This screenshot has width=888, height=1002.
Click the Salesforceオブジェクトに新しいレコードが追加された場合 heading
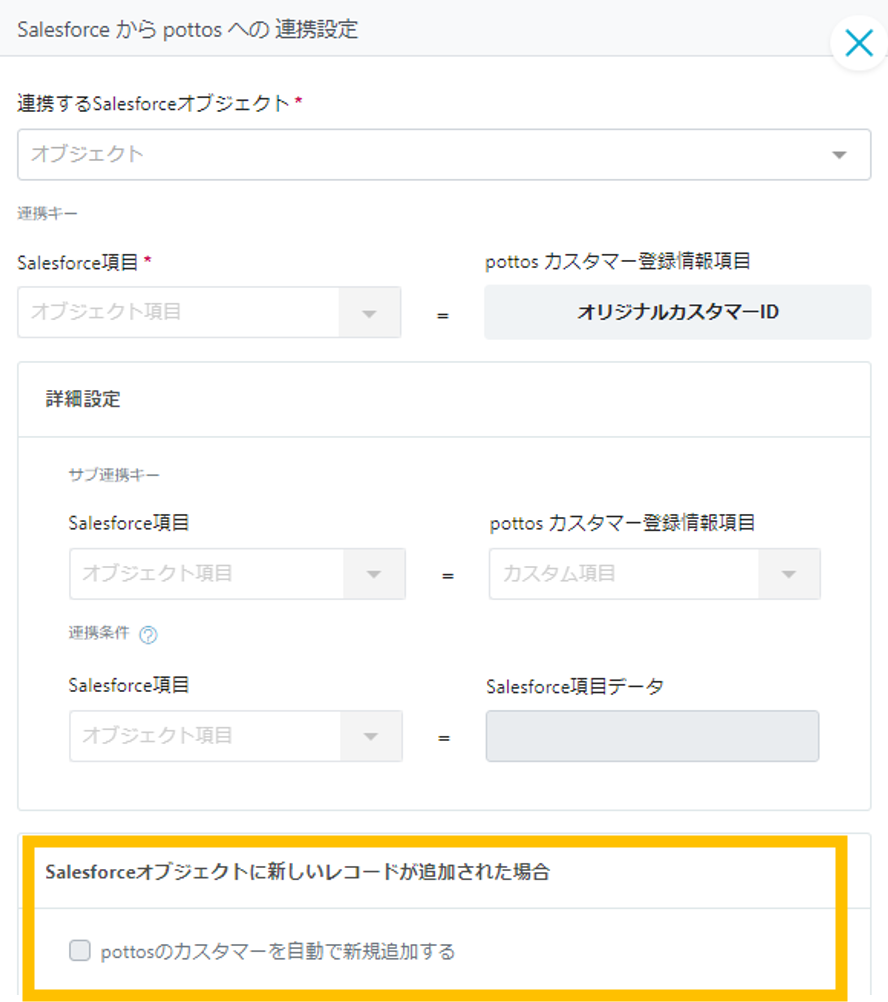click(298, 872)
